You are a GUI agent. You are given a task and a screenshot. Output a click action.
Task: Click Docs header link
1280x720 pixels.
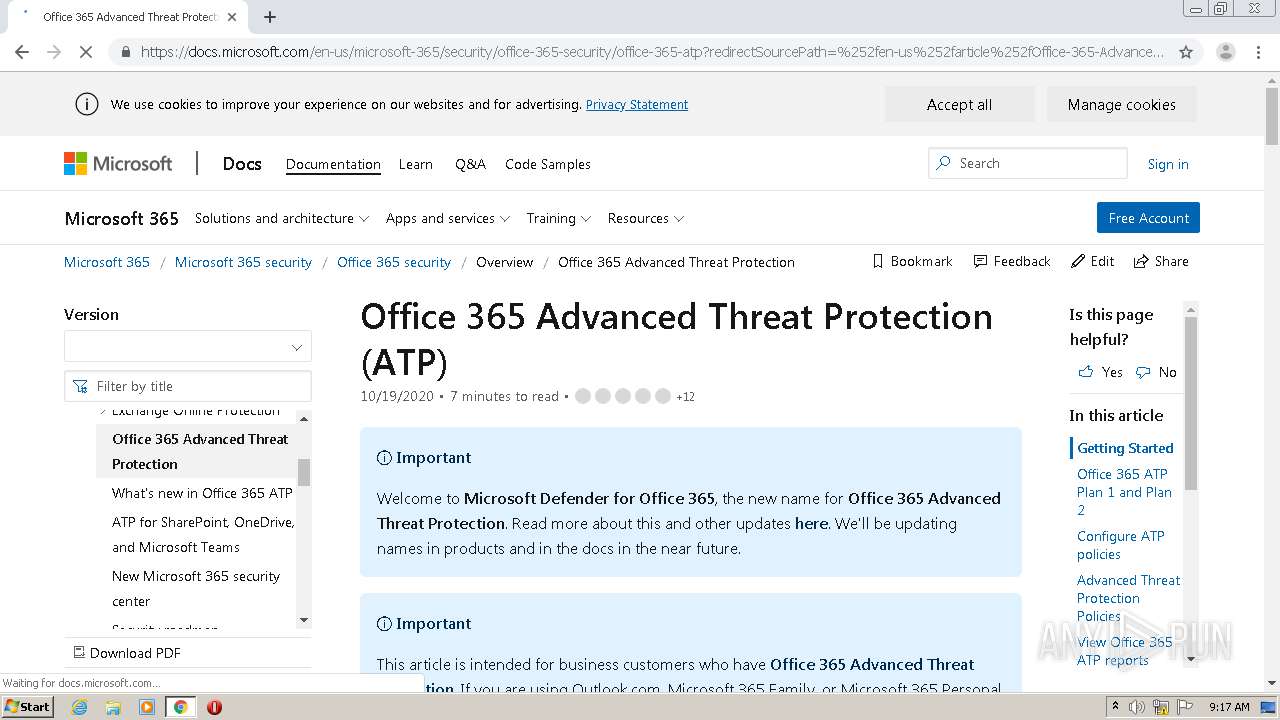coord(242,164)
